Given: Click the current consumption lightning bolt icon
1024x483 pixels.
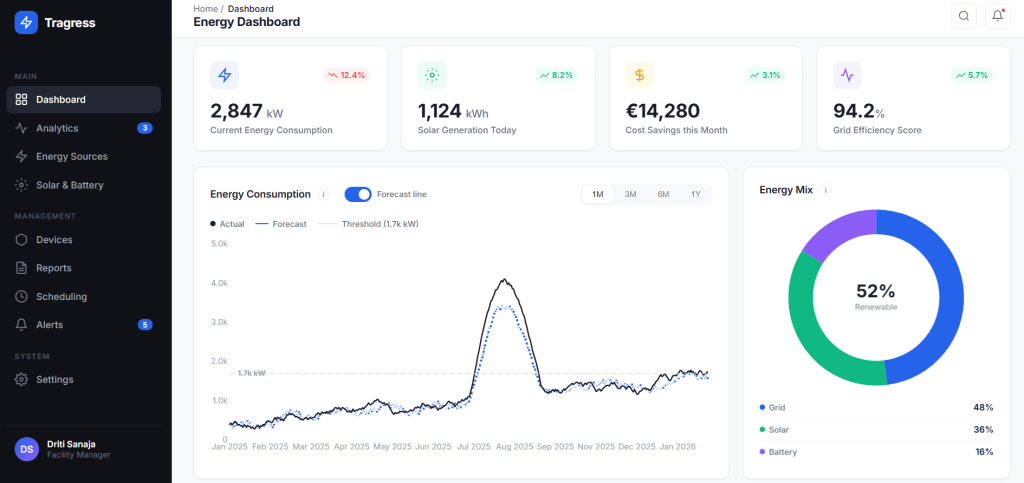Looking at the screenshot, I should [224, 75].
